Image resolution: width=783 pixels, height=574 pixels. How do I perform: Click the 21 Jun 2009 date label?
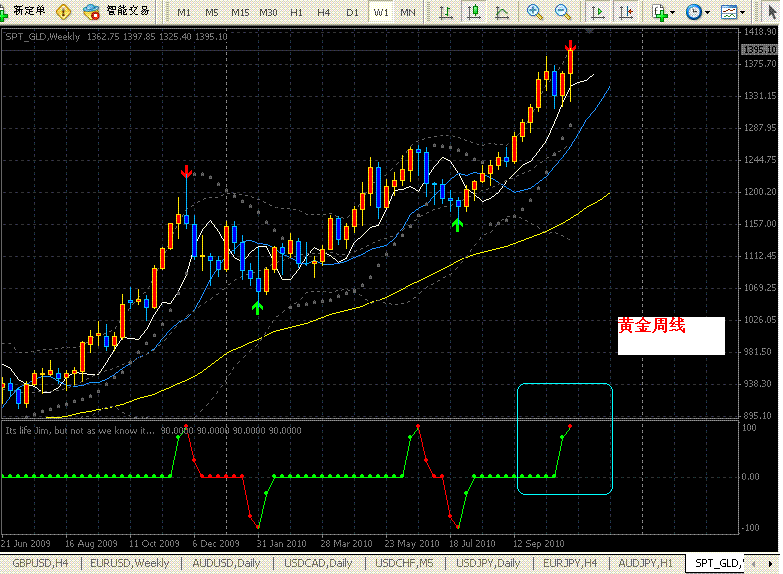click(26, 543)
